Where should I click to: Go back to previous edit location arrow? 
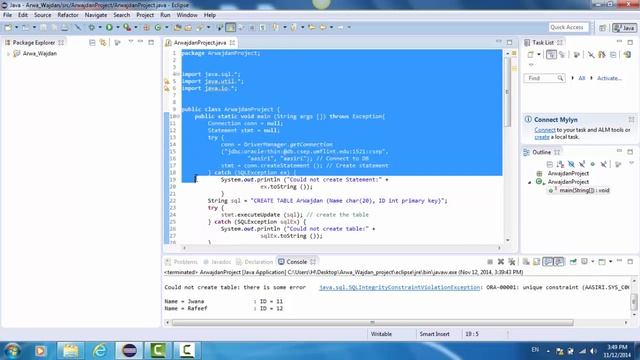(x=312, y=27)
